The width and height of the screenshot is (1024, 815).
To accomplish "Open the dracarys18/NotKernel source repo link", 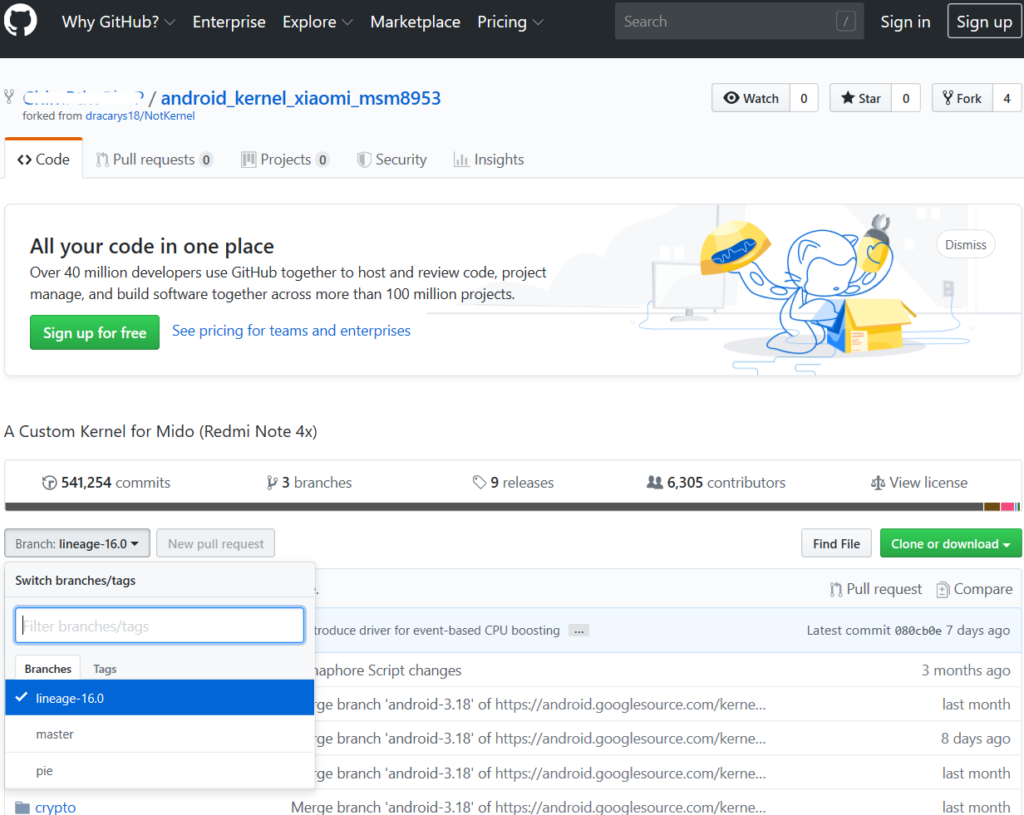I will click(x=140, y=116).
